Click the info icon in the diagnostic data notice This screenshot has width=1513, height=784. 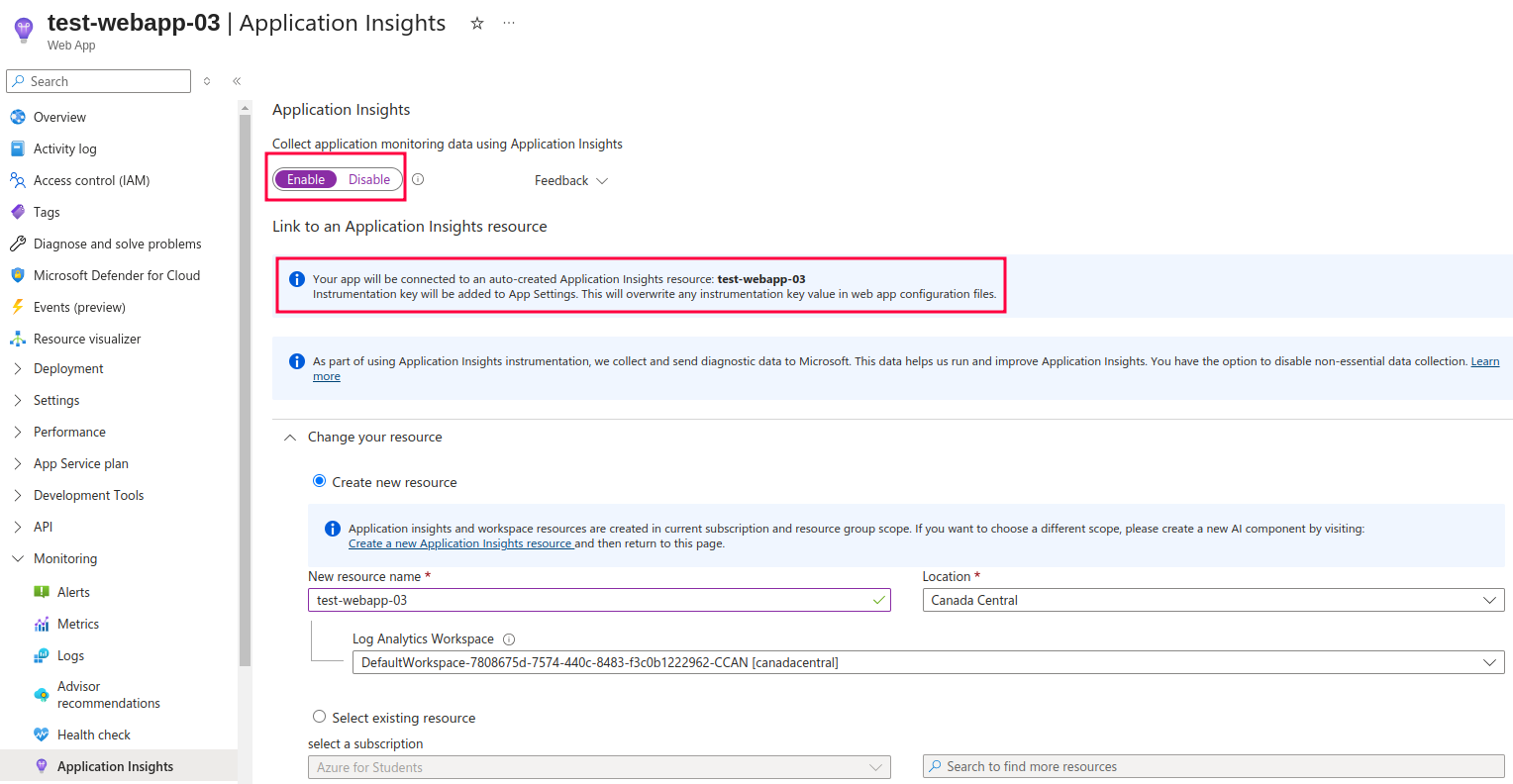pos(296,361)
